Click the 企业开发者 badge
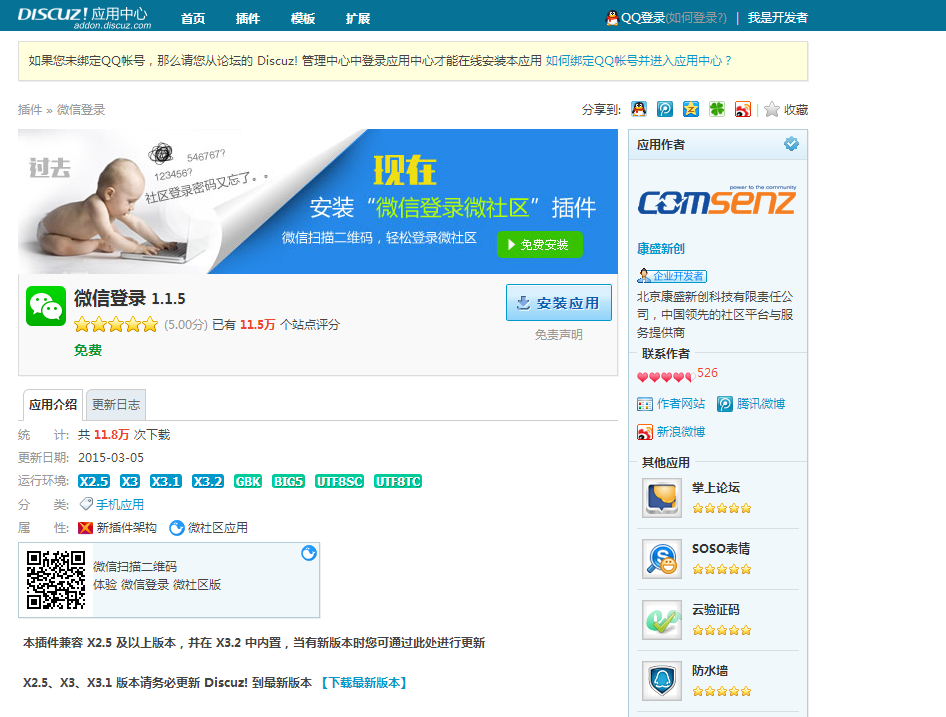The width and height of the screenshot is (946, 717). pyautogui.click(x=672, y=276)
